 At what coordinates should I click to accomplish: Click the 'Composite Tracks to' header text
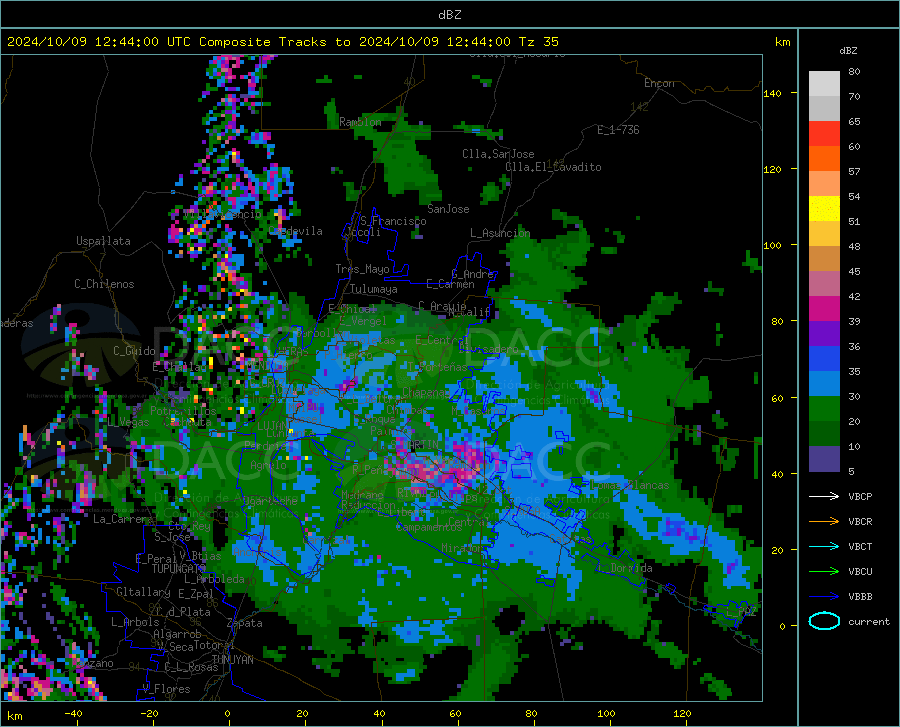pos(274,42)
